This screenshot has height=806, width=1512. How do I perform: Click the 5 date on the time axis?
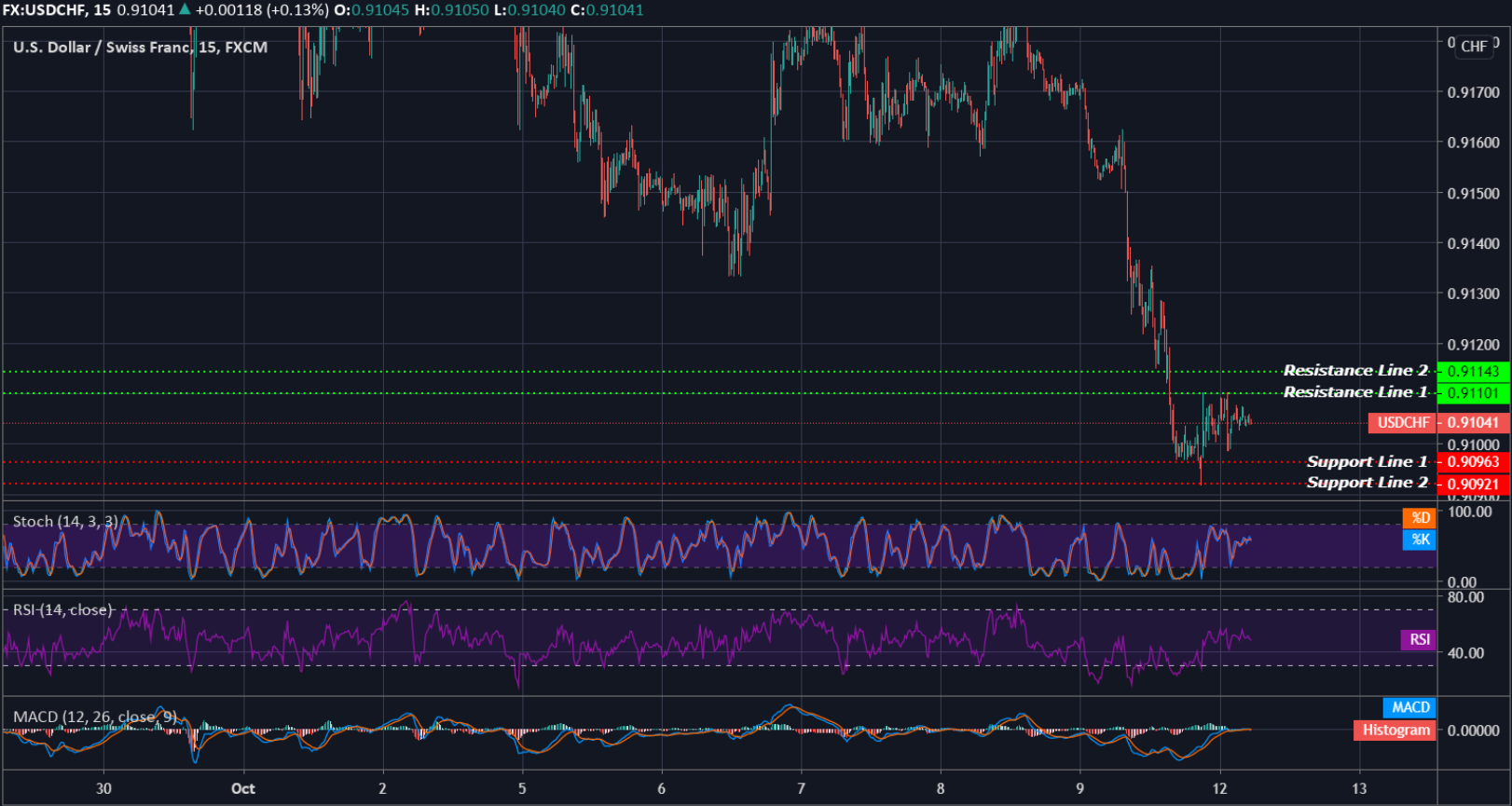(x=522, y=788)
